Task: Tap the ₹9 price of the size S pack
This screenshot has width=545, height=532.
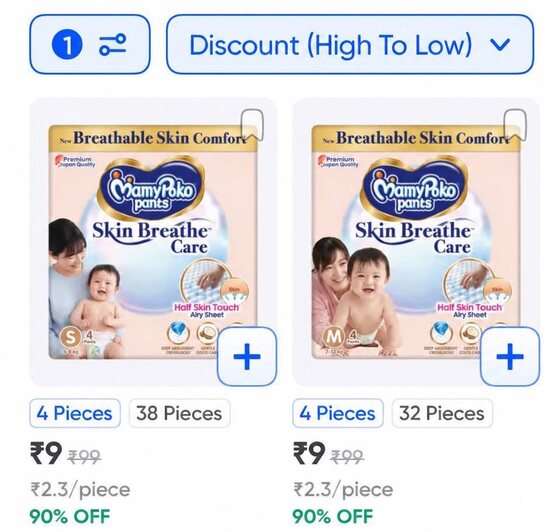Action: click(x=46, y=453)
